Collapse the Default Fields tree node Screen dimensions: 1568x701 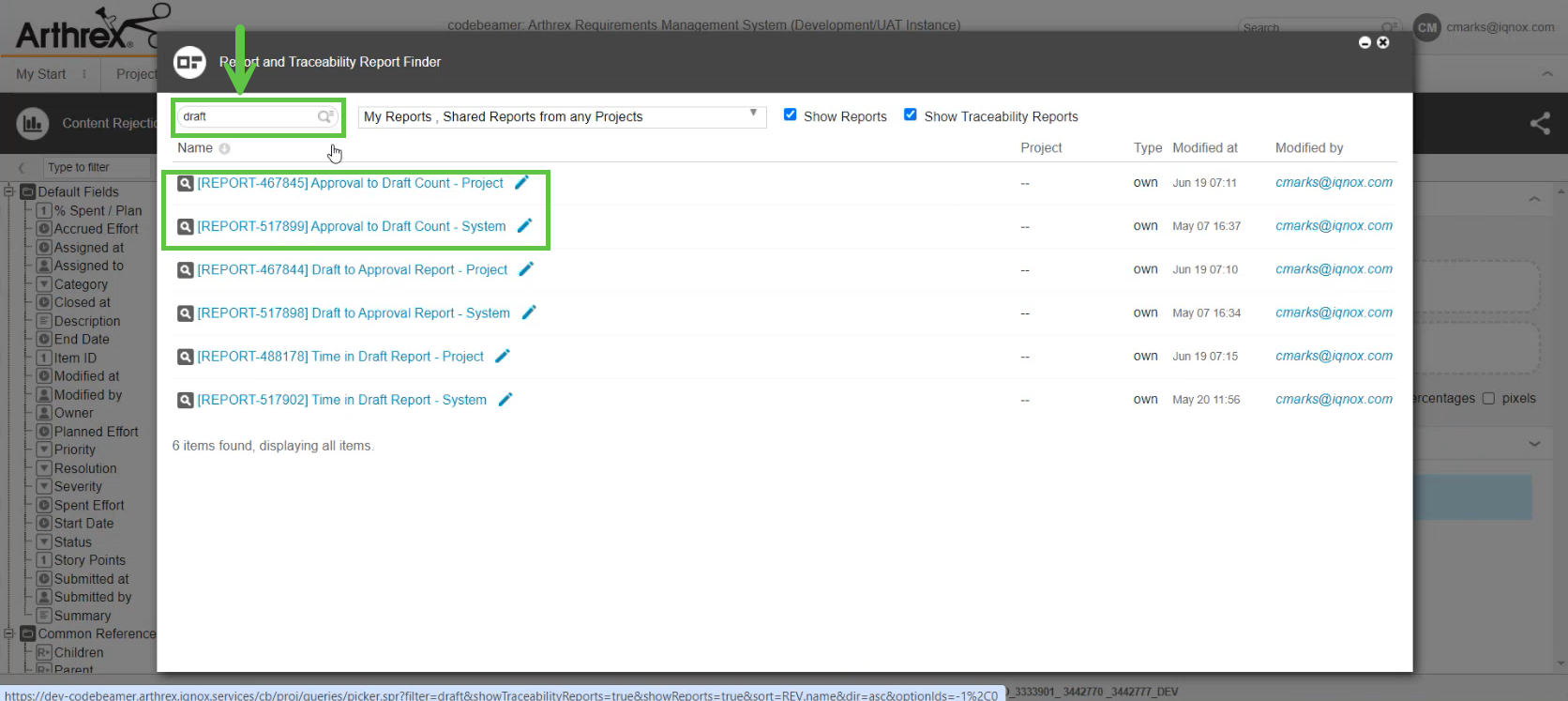(8, 191)
